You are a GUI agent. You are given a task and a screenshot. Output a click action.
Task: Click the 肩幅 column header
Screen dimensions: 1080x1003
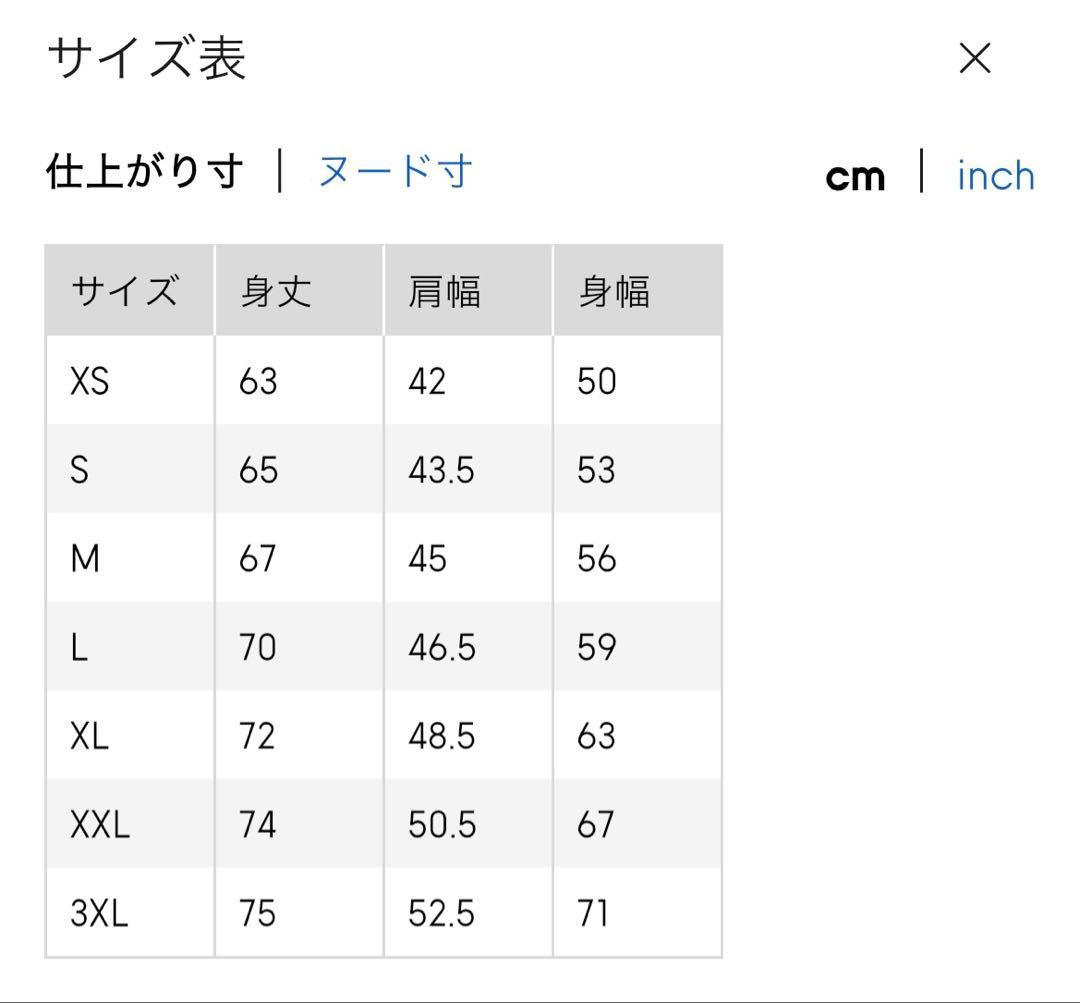[x=445, y=292]
